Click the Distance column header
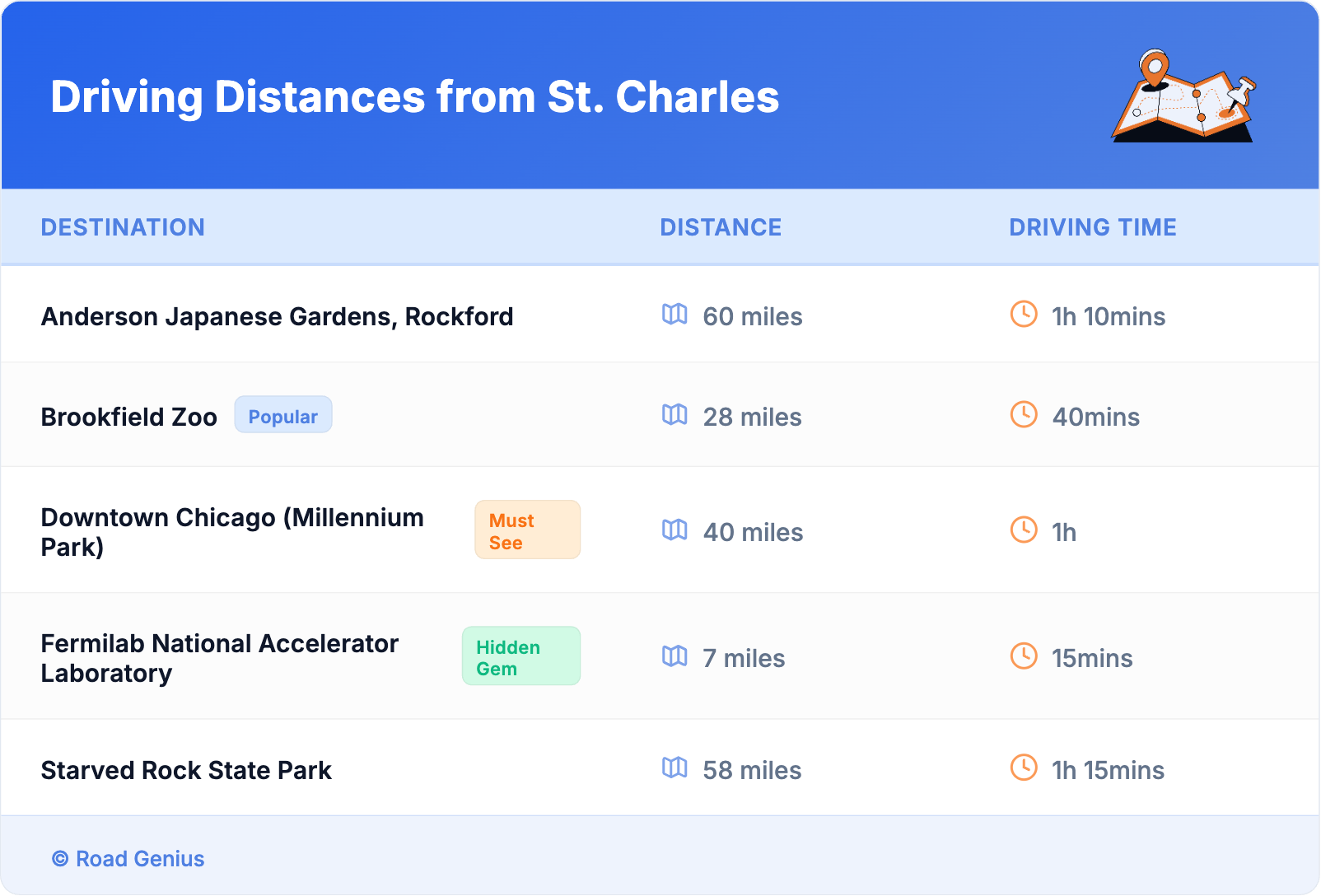This screenshot has height=896, width=1321. tap(721, 227)
